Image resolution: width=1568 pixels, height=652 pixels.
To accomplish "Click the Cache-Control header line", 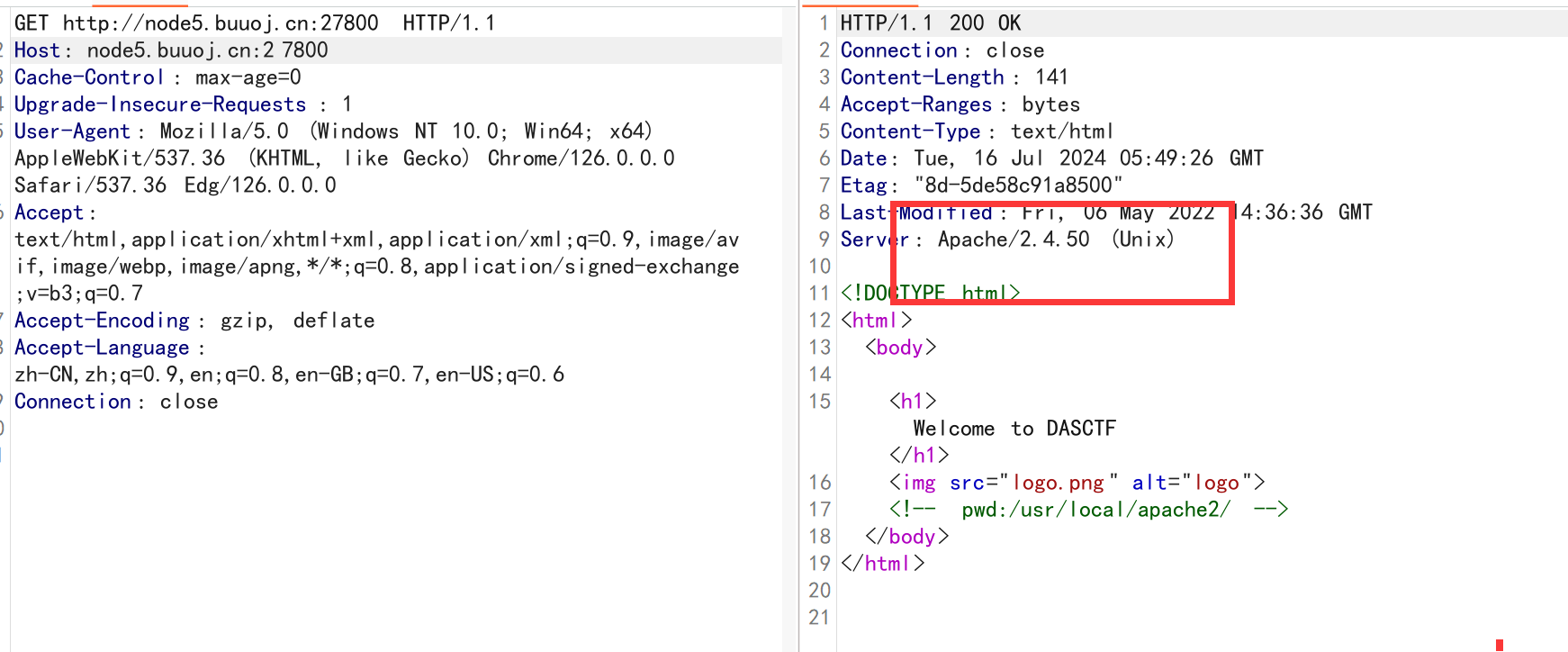I will click(x=158, y=77).
